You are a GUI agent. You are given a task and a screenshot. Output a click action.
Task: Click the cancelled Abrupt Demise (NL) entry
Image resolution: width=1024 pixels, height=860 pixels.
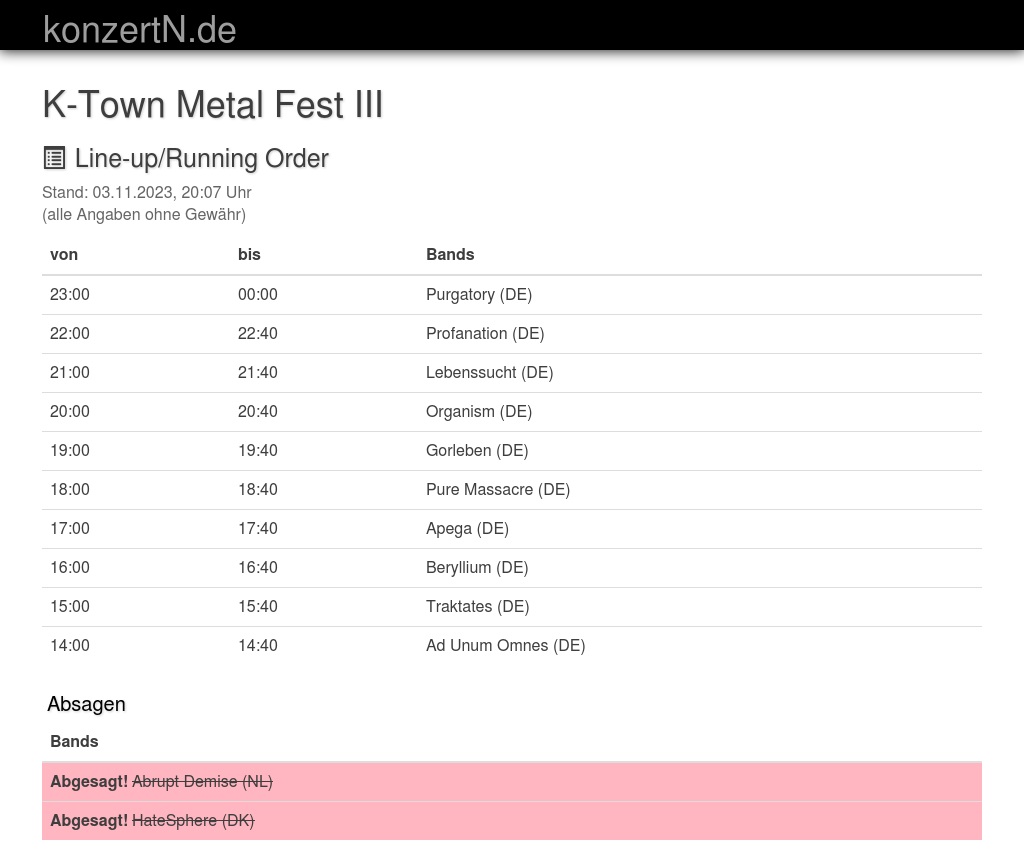tap(202, 781)
